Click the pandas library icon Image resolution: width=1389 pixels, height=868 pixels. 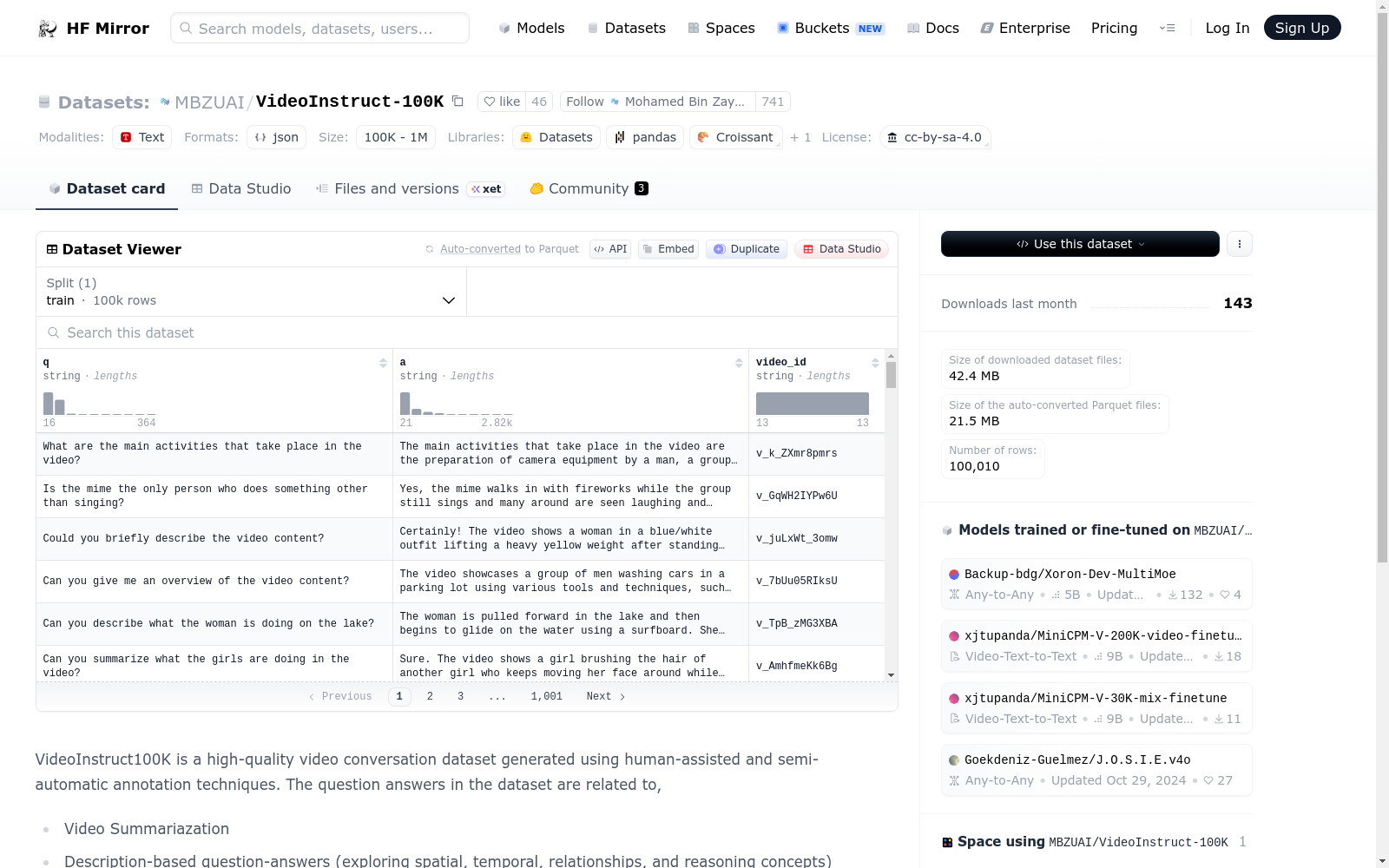tap(620, 137)
